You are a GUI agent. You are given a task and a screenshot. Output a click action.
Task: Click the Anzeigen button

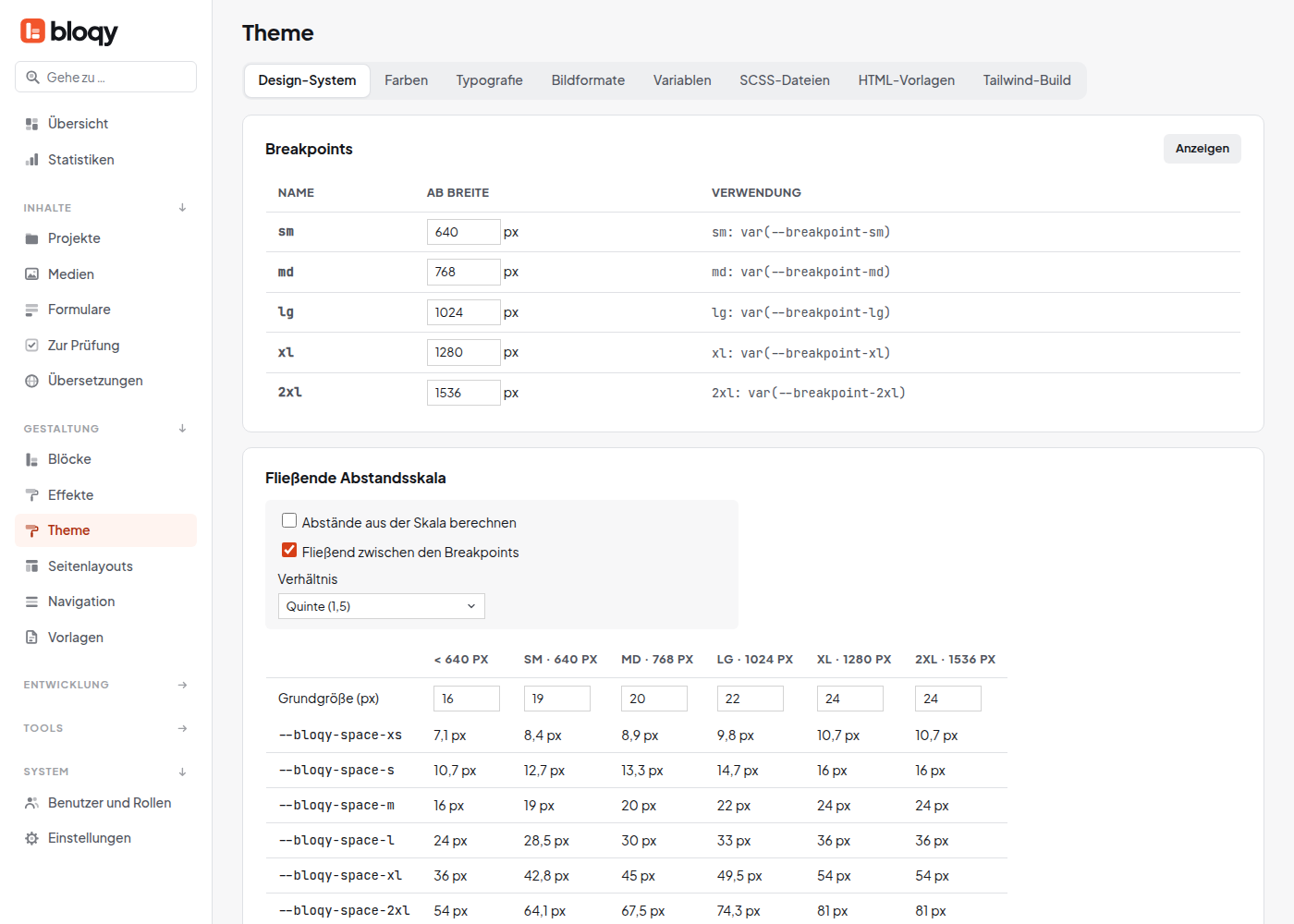pos(1202,149)
